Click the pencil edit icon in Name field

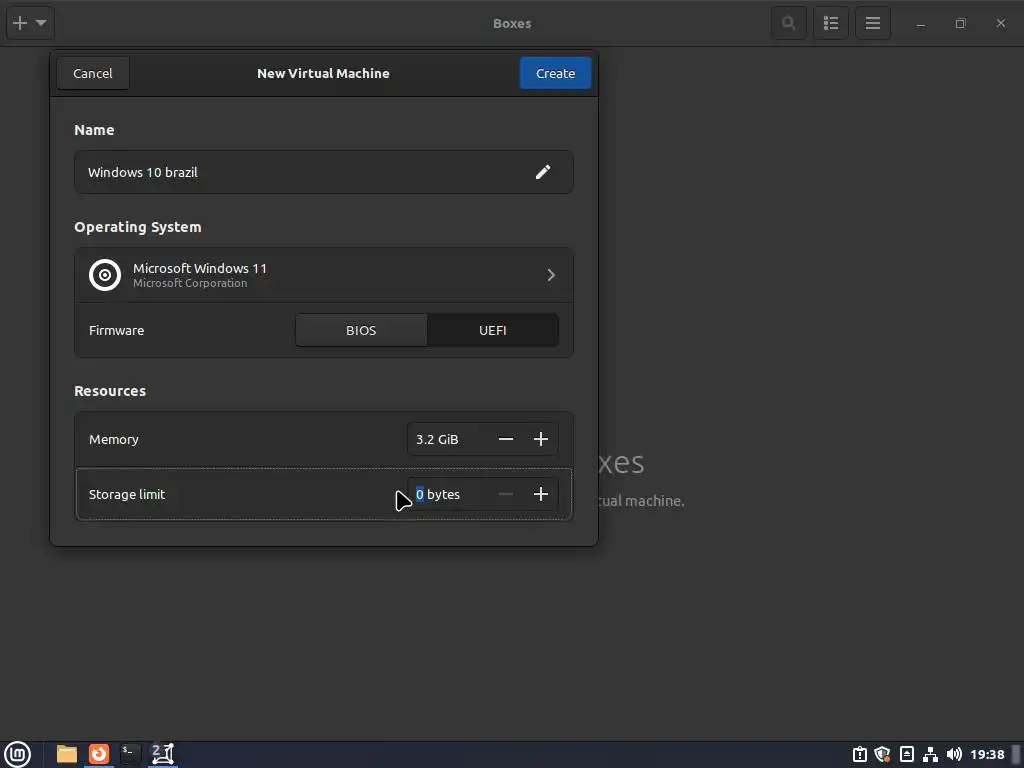tap(543, 172)
